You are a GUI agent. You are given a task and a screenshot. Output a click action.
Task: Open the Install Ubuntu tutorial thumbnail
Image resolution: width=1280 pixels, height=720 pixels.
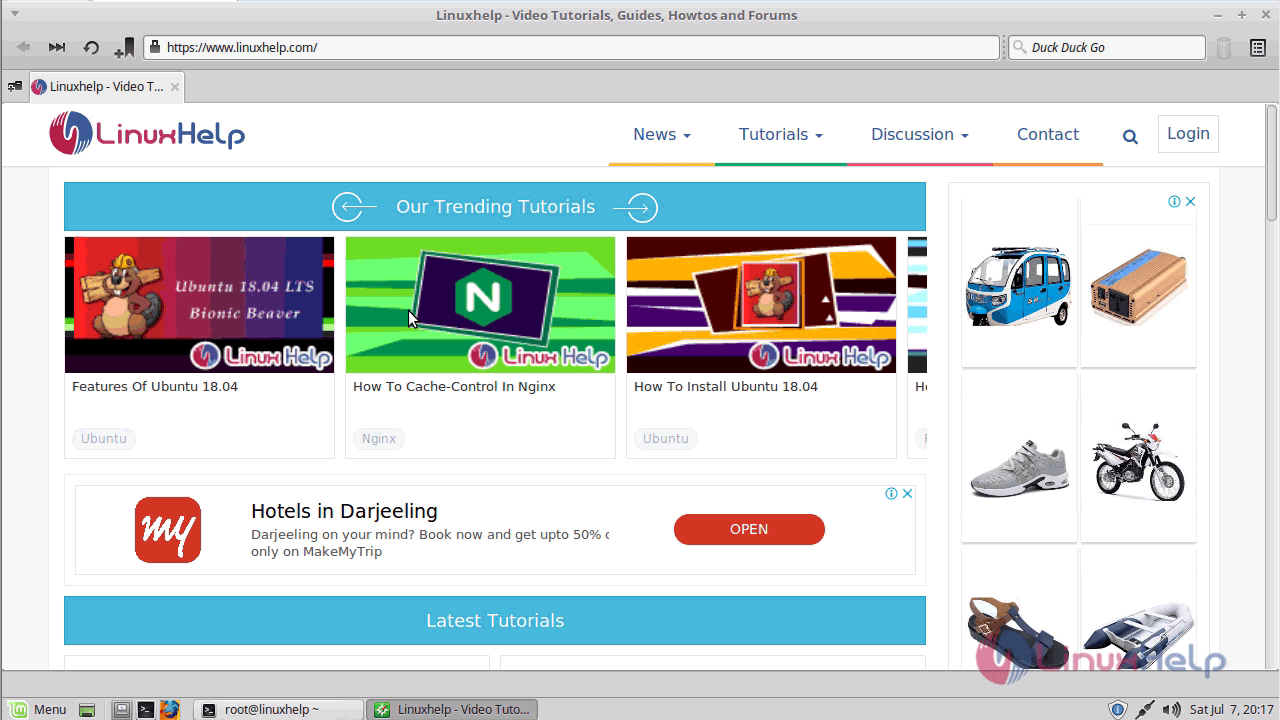pyautogui.click(x=761, y=305)
